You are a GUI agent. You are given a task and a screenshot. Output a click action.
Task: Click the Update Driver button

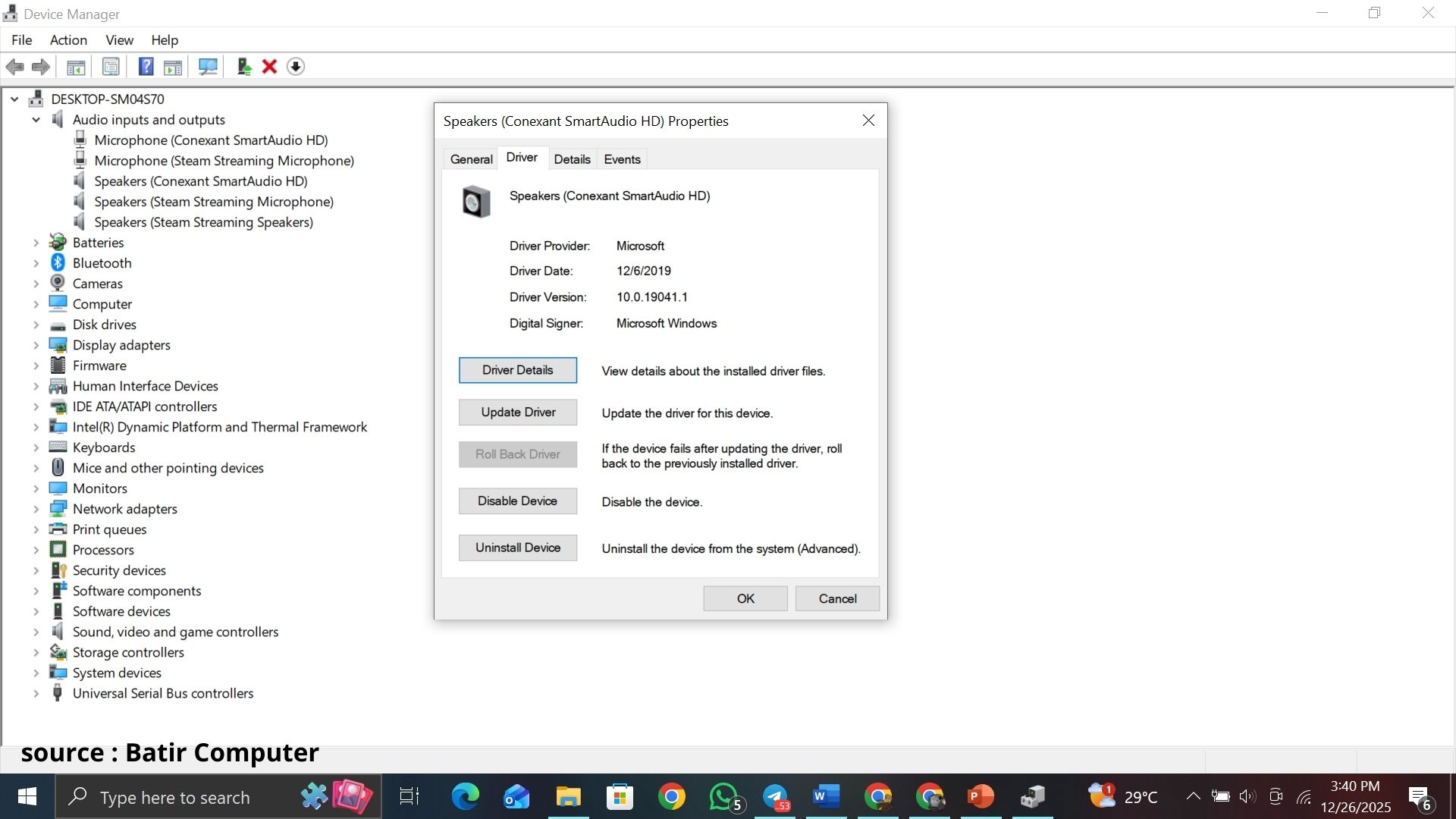click(518, 413)
